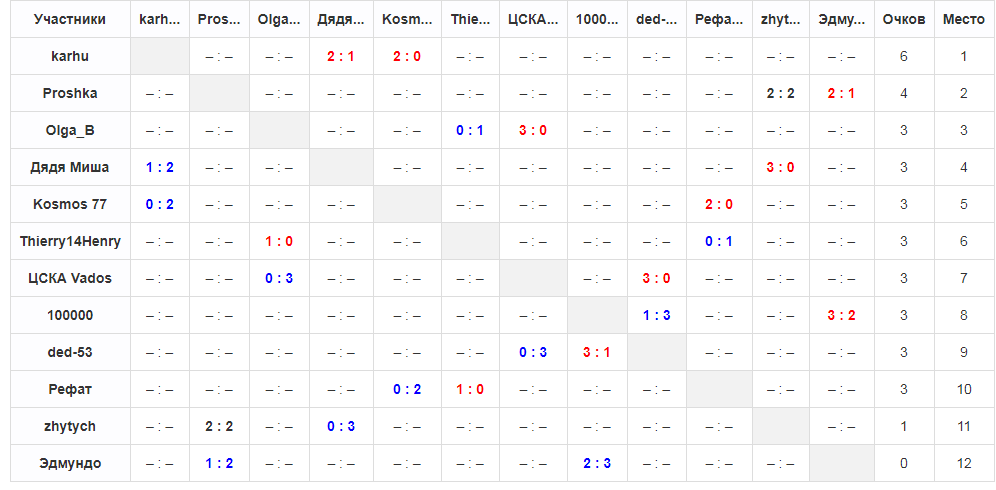Screen dimensions: 996x490
Task: Select the Очков column header
Action: point(903,20)
